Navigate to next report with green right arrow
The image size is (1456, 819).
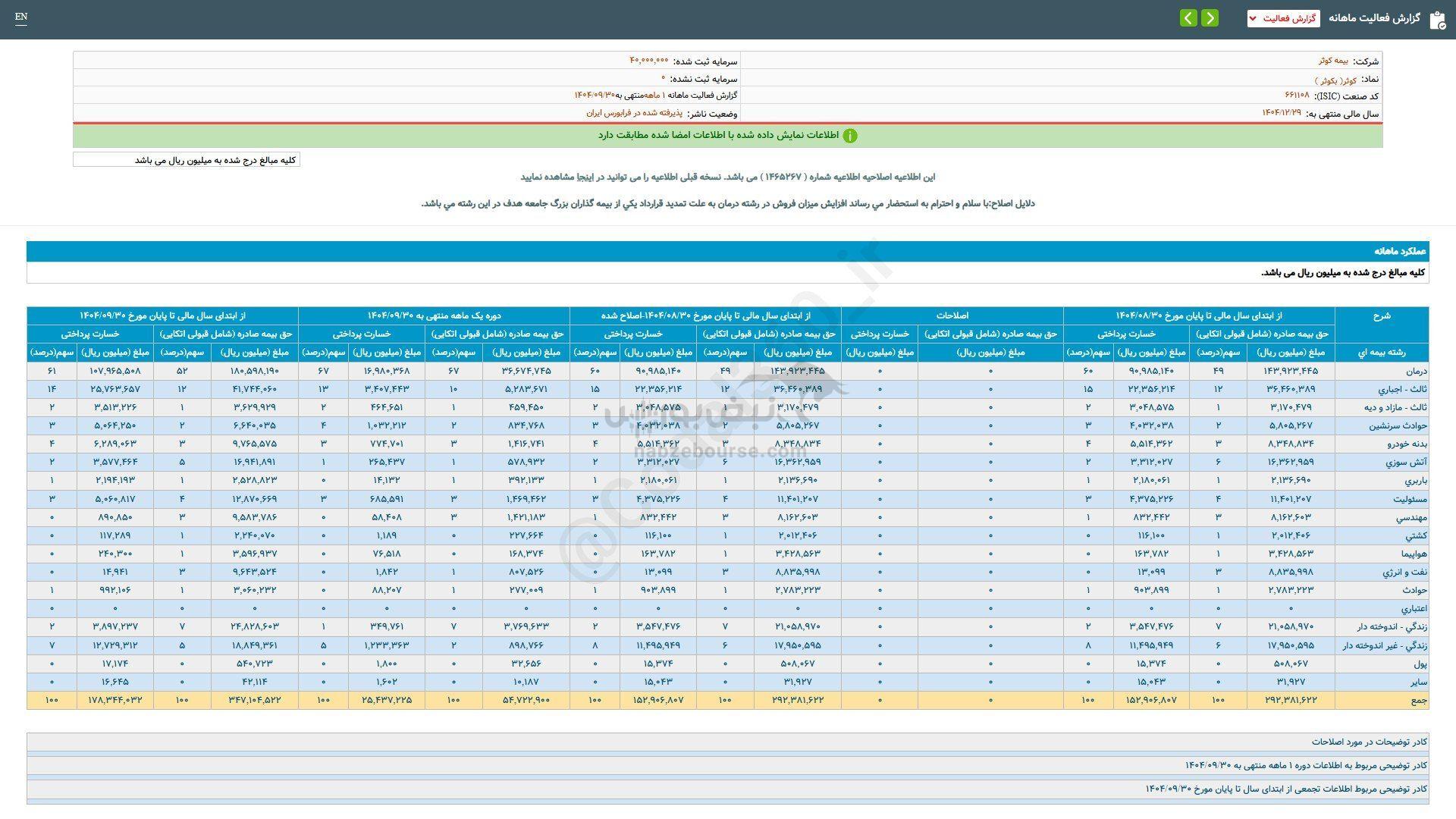(1211, 19)
